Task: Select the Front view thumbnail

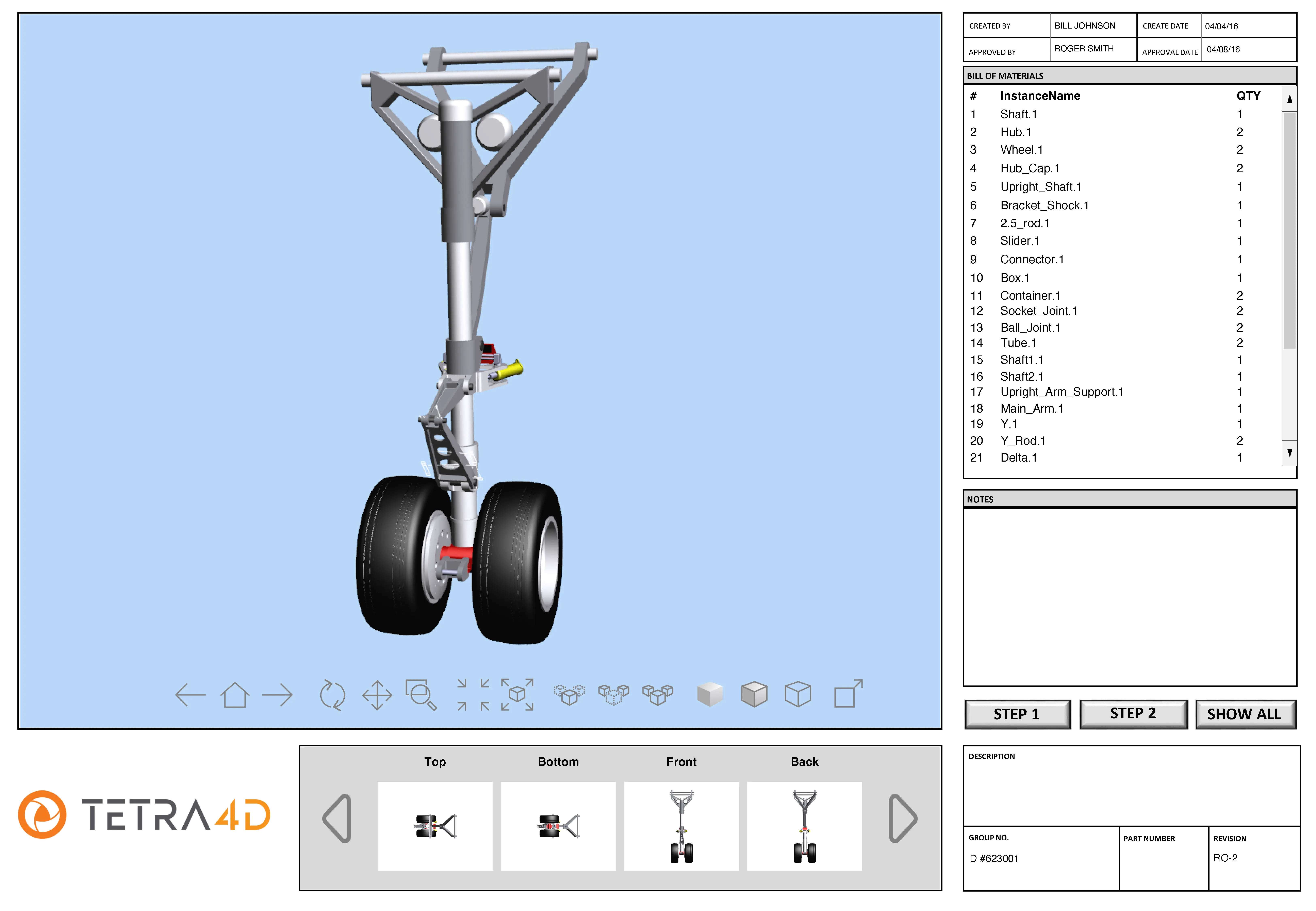Action: (x=681, y=826)
